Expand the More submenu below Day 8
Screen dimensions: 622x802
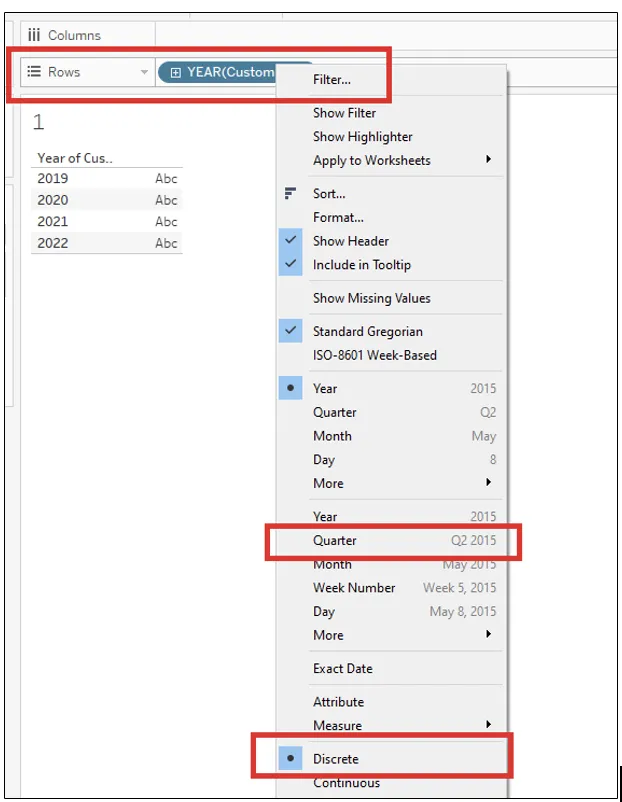(x=488, y=483)
